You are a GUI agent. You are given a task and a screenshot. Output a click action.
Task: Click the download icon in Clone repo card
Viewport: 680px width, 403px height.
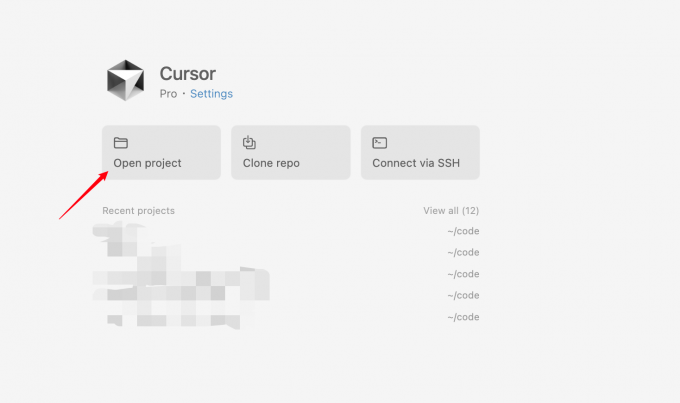249,142
